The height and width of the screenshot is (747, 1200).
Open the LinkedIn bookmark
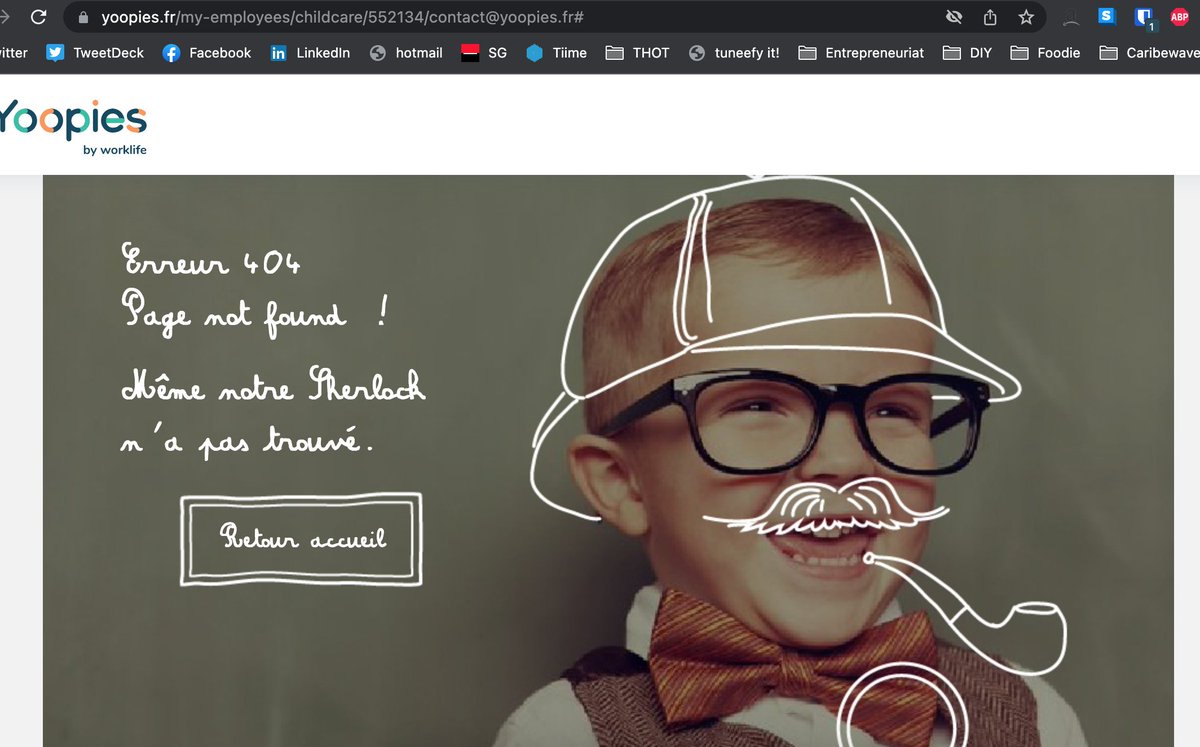(x=310, y=53)
